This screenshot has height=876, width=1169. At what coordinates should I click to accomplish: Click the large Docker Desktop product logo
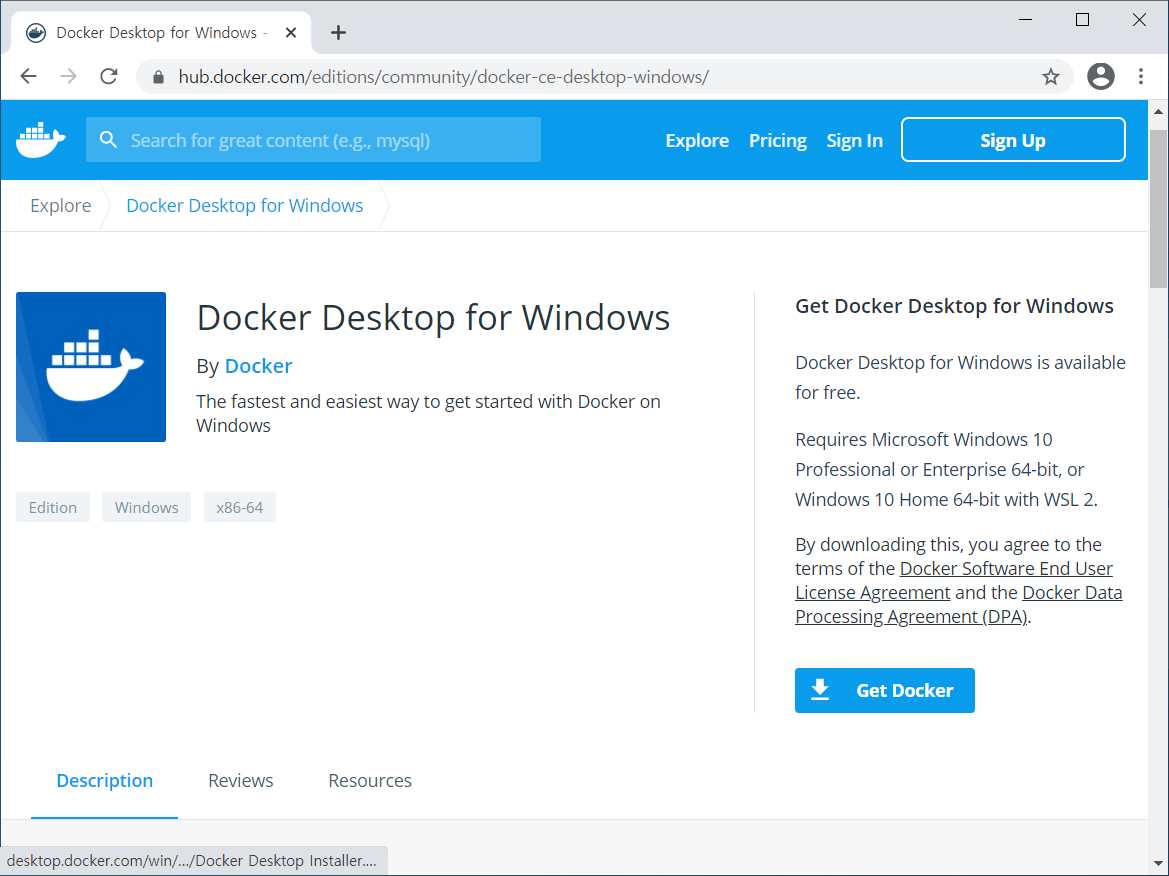91,367
